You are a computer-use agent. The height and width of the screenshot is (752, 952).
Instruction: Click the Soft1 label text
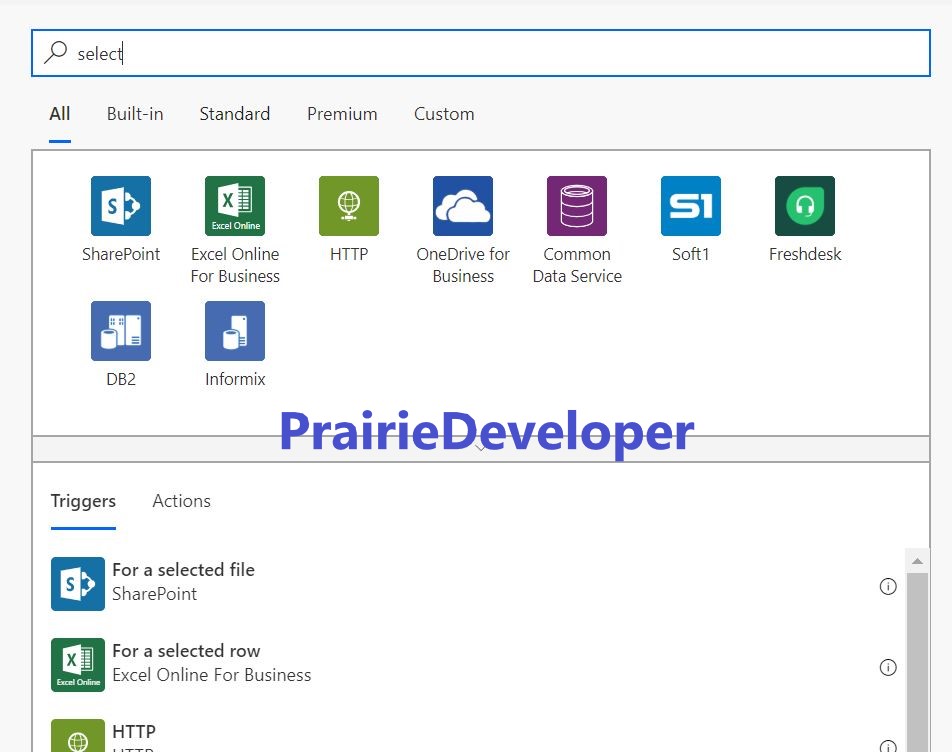point(690,254)
